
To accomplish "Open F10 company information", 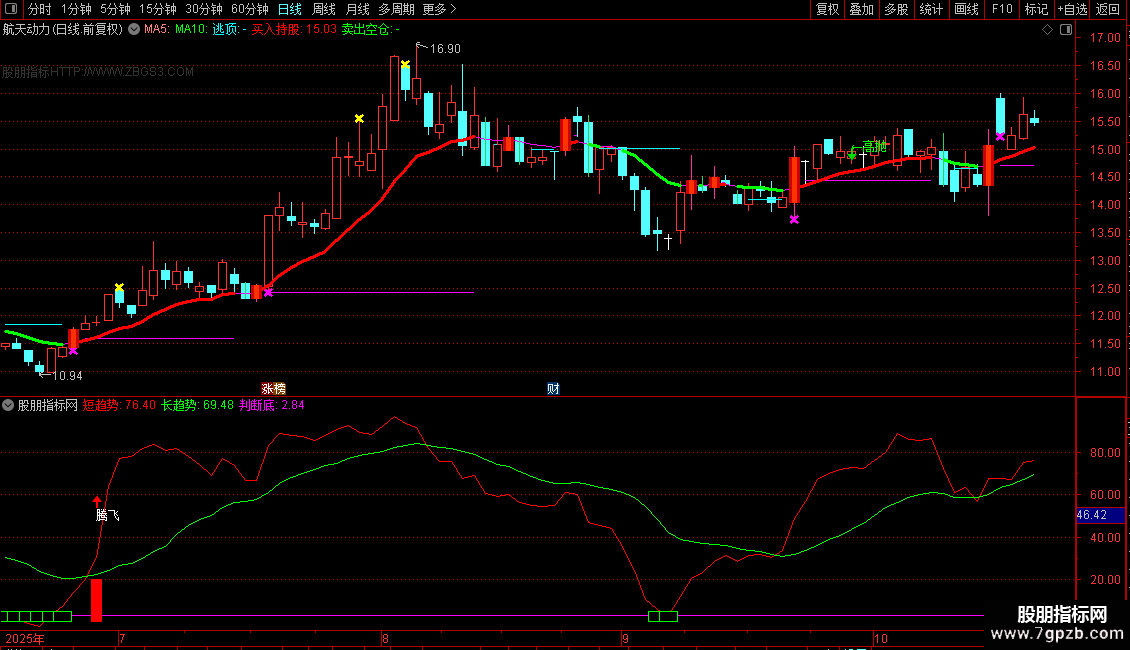I will click(1002, 9).
